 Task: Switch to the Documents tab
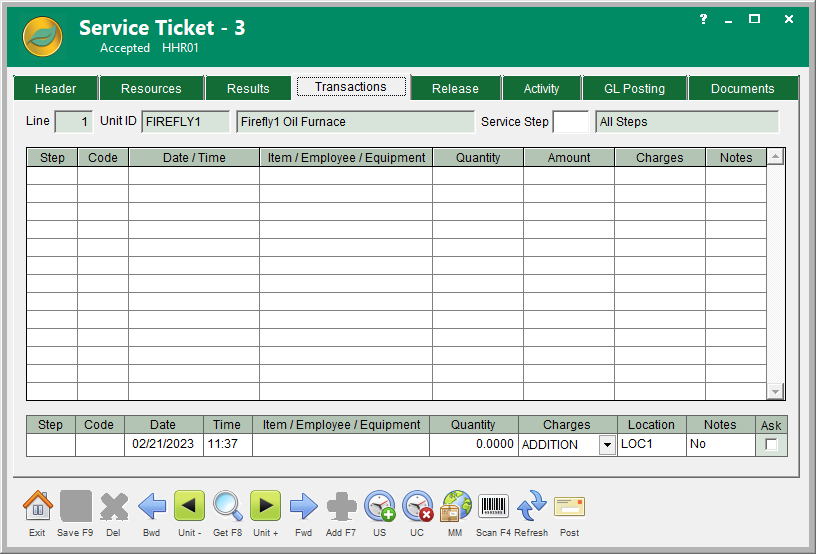pos(743,88)
